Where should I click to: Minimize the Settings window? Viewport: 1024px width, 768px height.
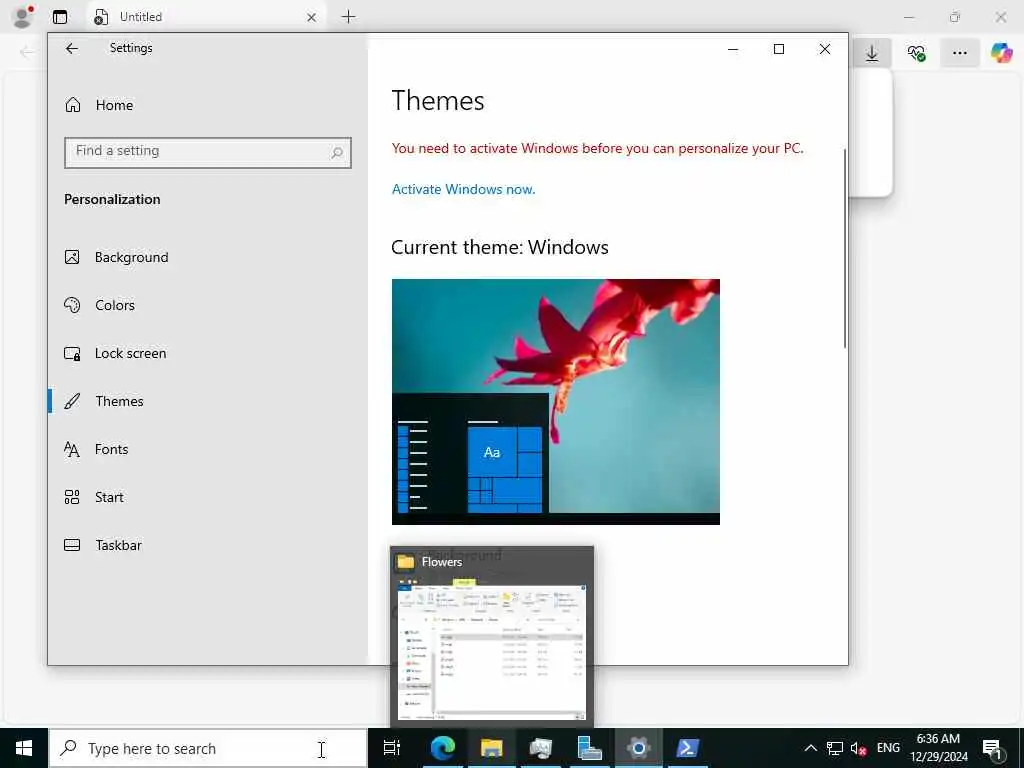click(x=733, y=49)
